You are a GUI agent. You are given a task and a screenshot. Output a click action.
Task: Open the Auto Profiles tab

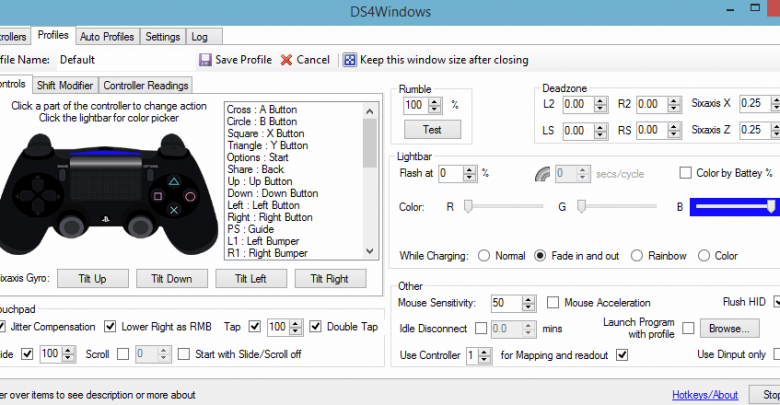(x=107, y=37)
